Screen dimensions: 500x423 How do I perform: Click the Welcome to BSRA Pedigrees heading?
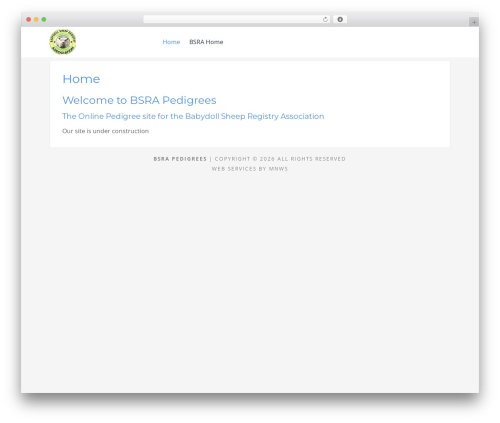139,100
